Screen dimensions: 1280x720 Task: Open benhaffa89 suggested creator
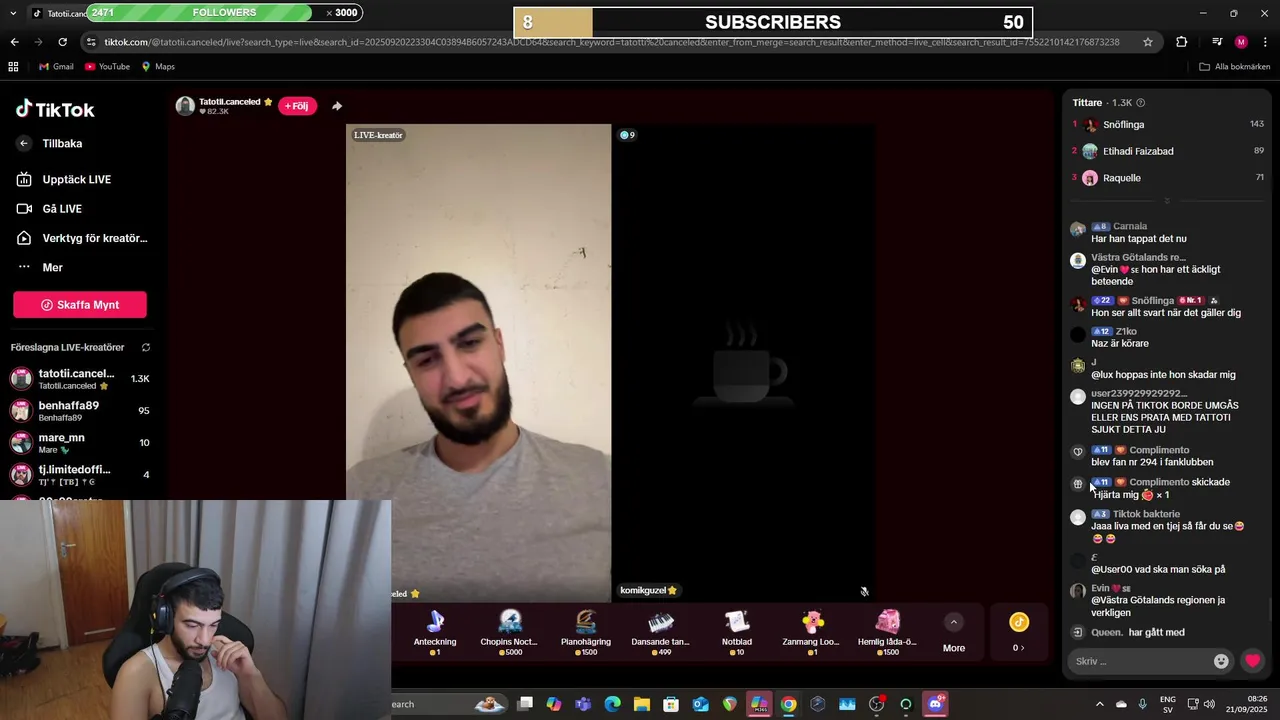tap(80, 411)
